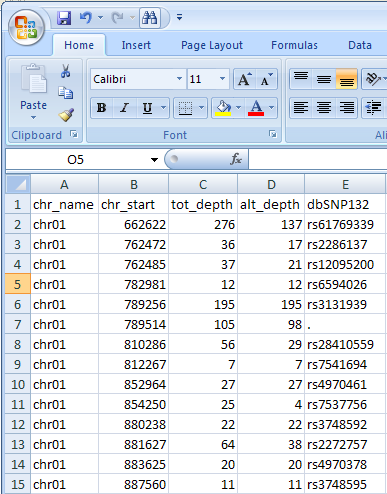Viewport: 387px width, 494px height.
Task: Open the Font dialog launcher
Action: tap(273, 134)
